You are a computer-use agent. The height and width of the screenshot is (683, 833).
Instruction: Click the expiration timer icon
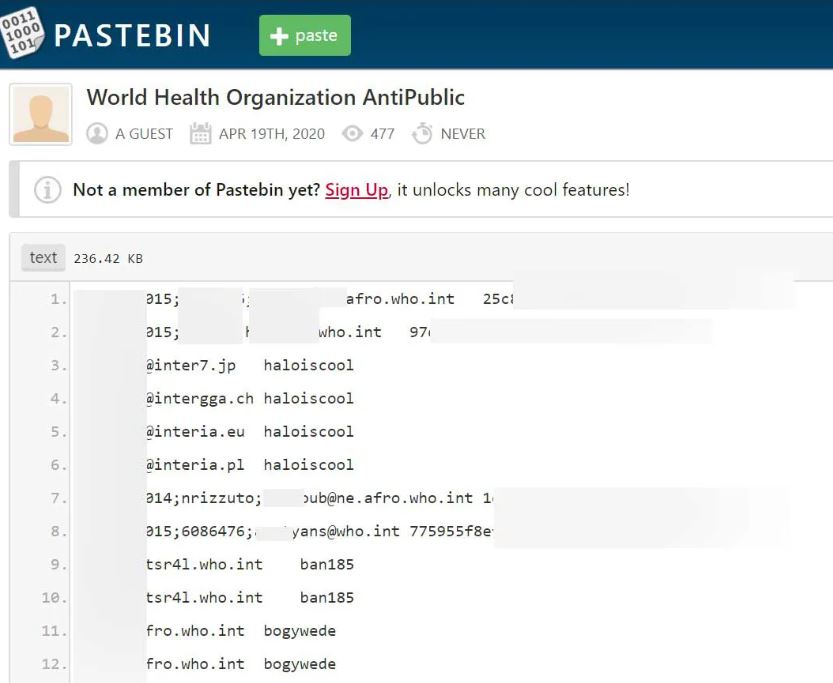(x=422, y=133)
